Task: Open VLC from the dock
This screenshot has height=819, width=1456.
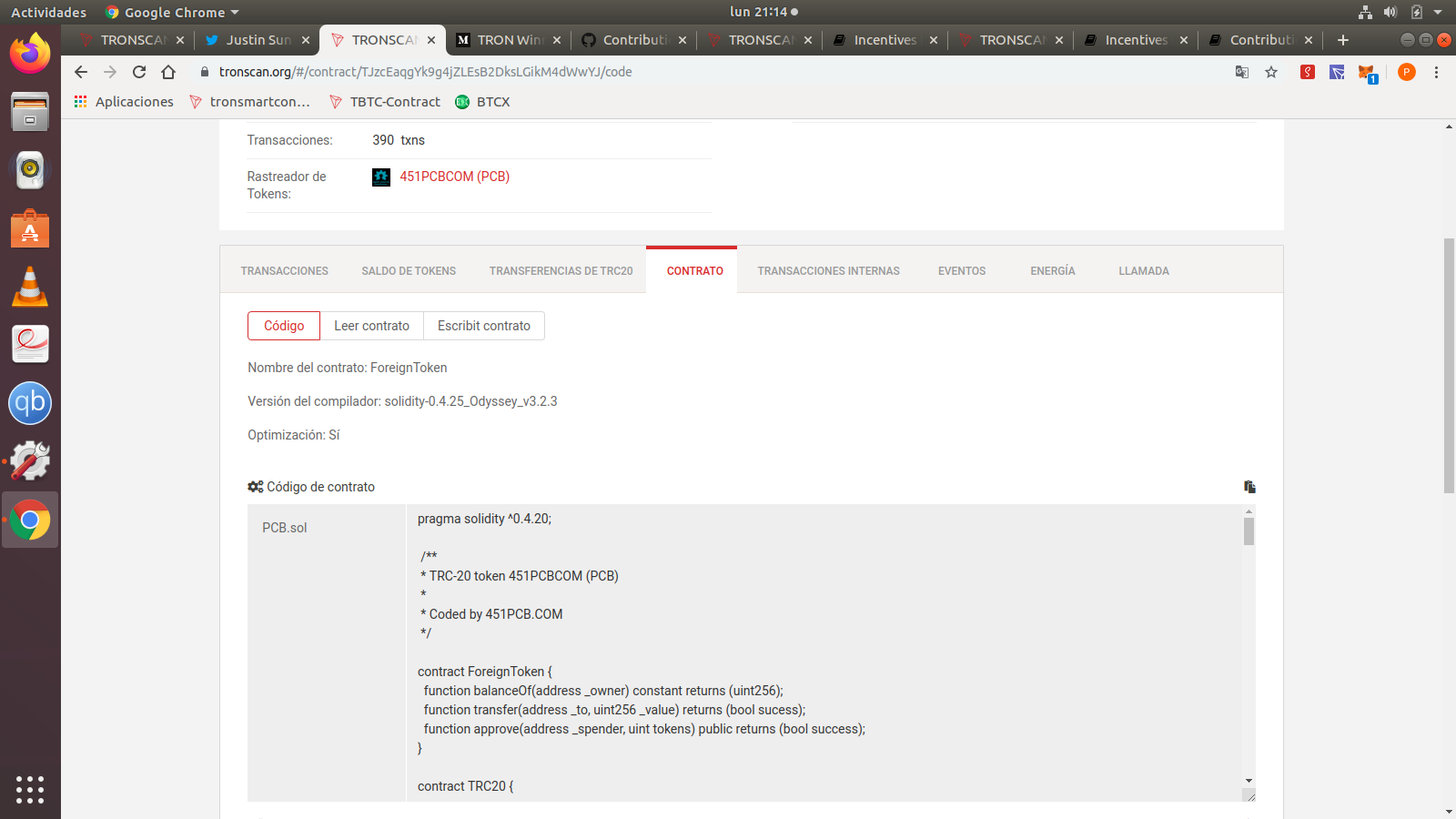Action: 30,288
